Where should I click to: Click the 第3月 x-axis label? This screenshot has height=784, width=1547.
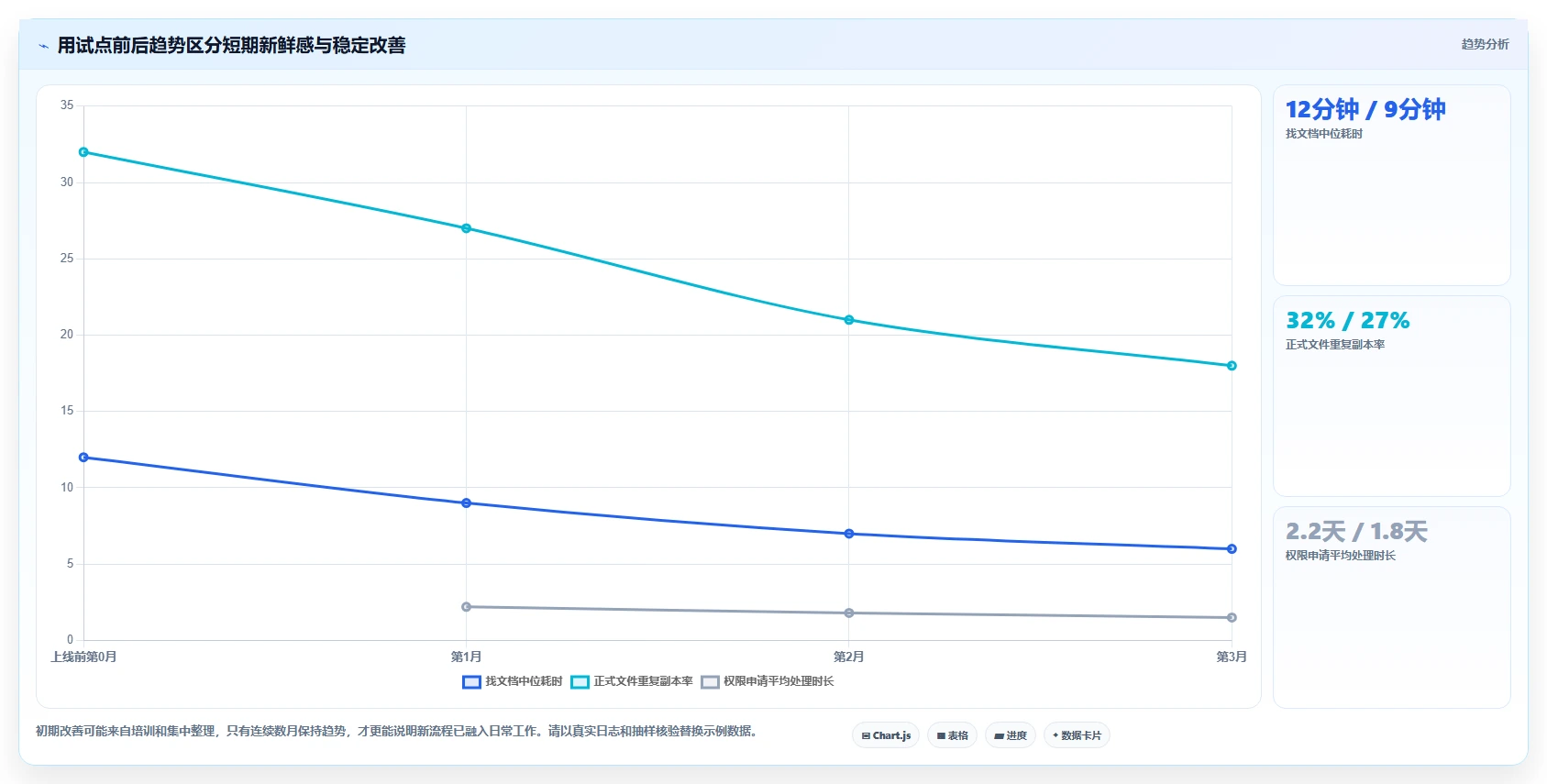[1232, 657]
